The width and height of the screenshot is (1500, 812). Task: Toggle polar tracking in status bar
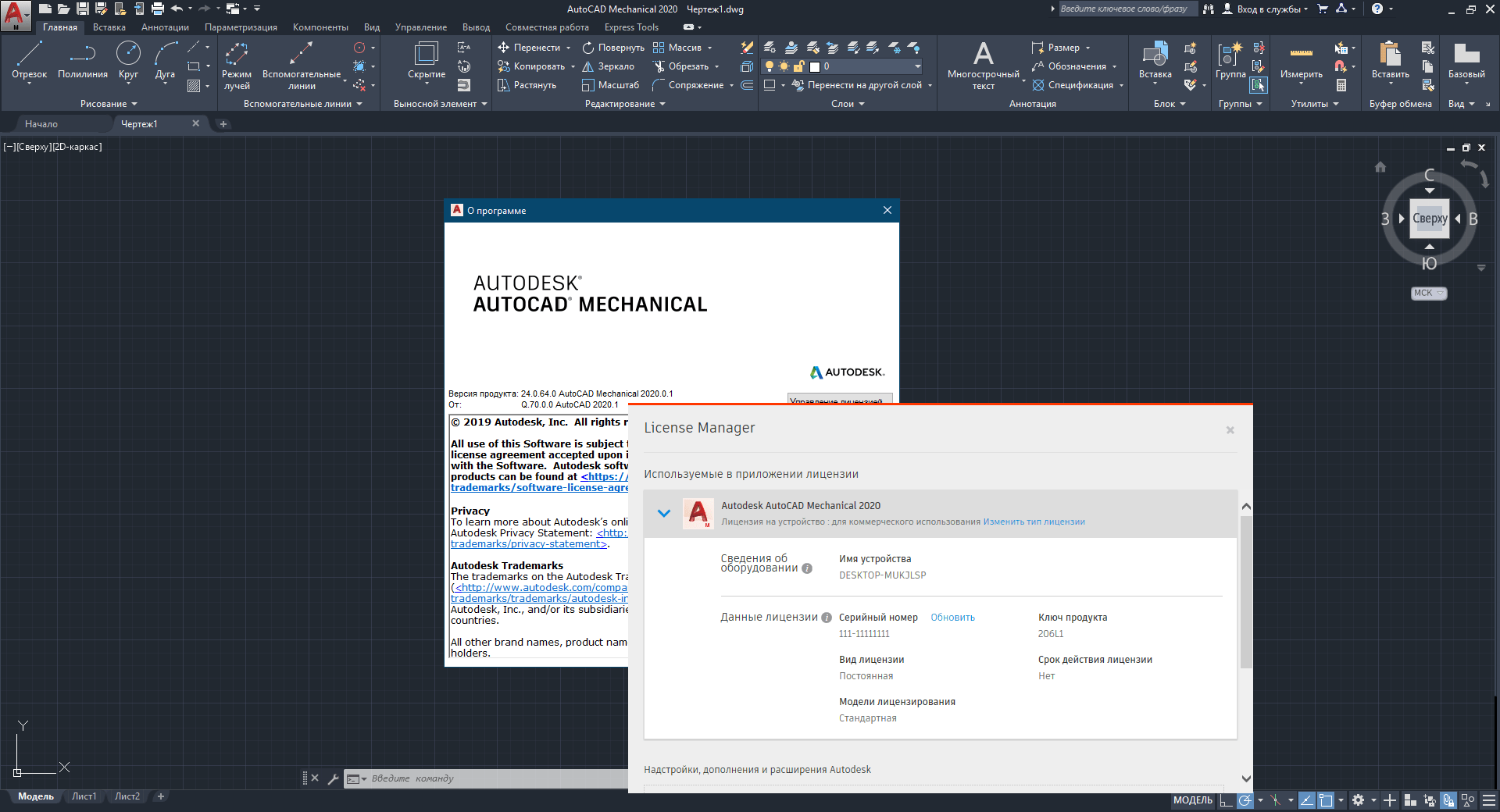coord(1245,800)
